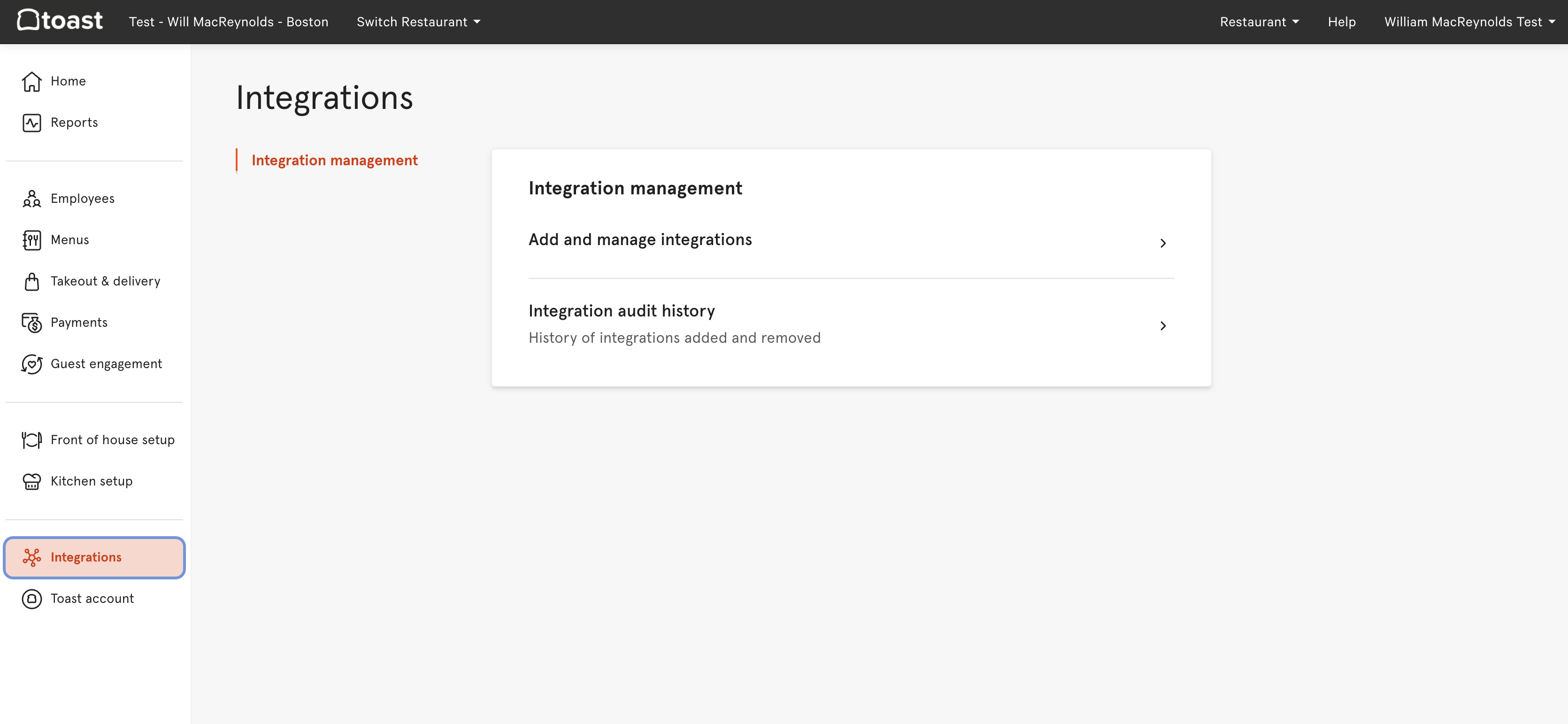
Task: Click the Toast account circle icon
Action: coord(31,599)
